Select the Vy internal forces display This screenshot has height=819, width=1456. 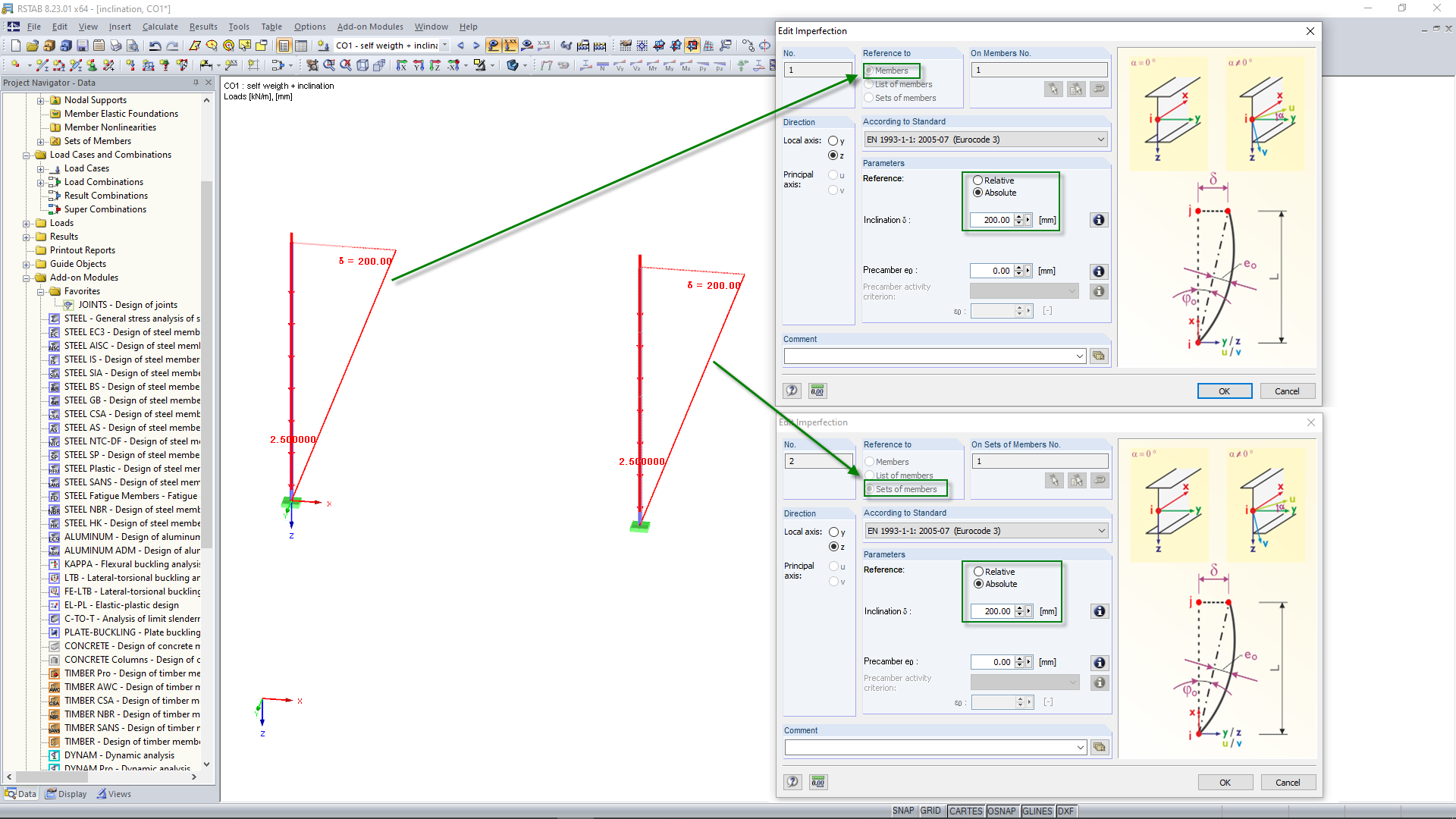pyautogui.click(x=620, y=66)
